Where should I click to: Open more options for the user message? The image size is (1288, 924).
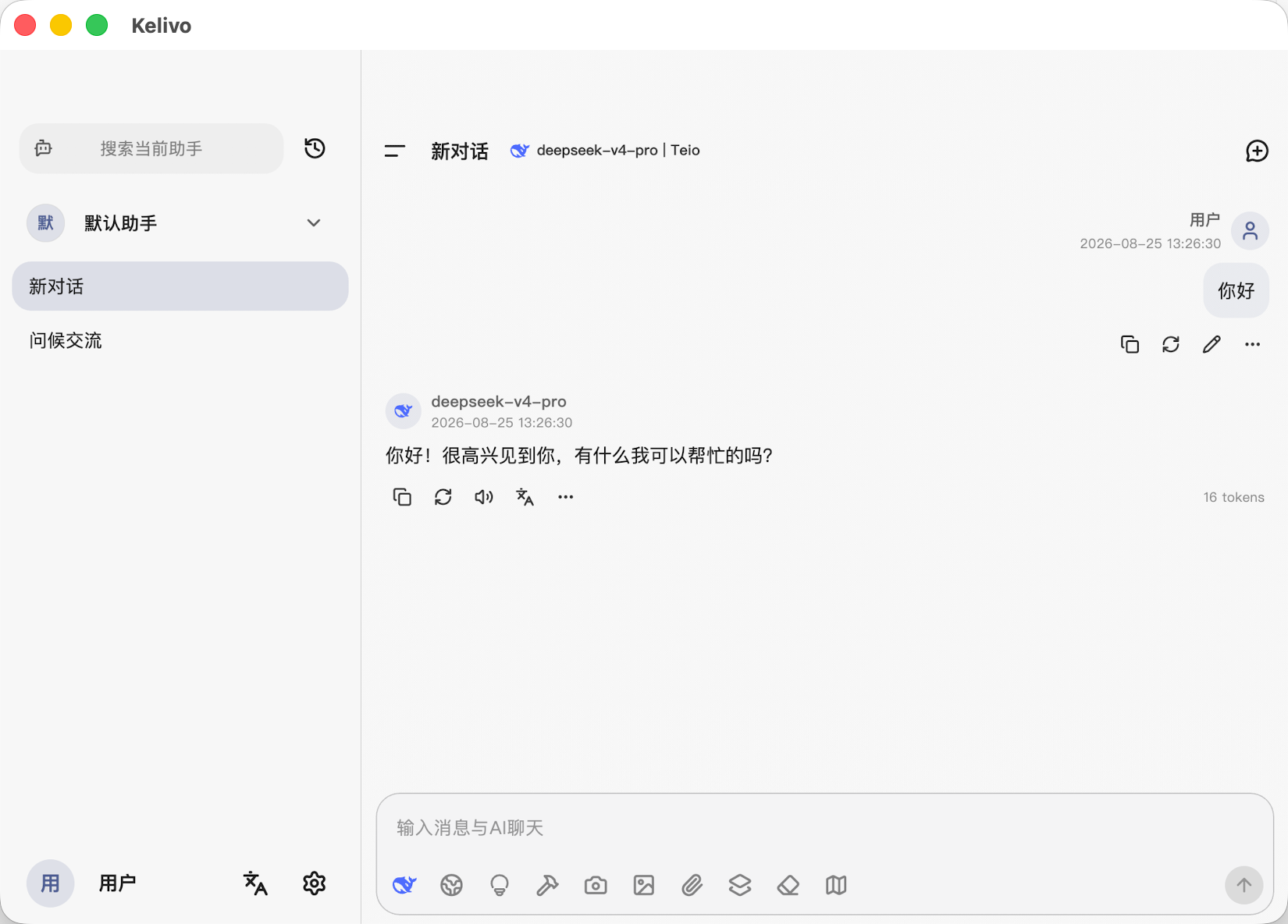tap(1252, 344)
